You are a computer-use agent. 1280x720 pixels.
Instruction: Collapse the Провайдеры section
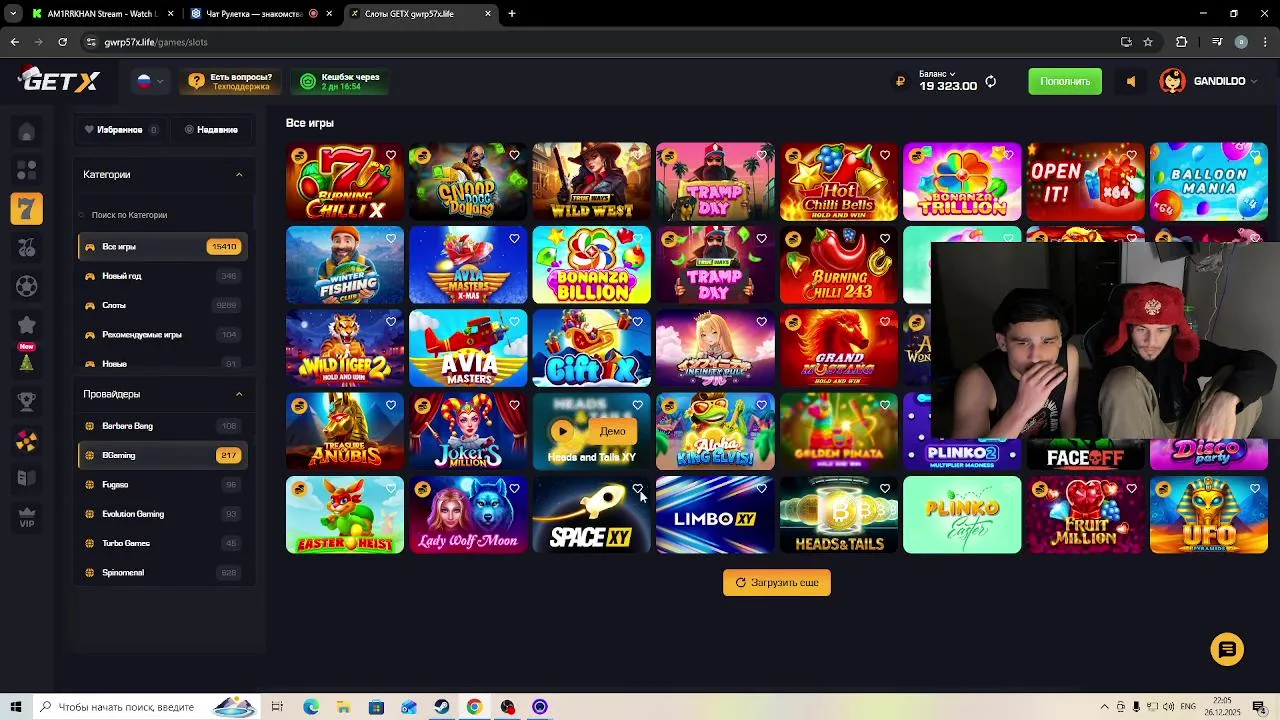pos(239,394)
